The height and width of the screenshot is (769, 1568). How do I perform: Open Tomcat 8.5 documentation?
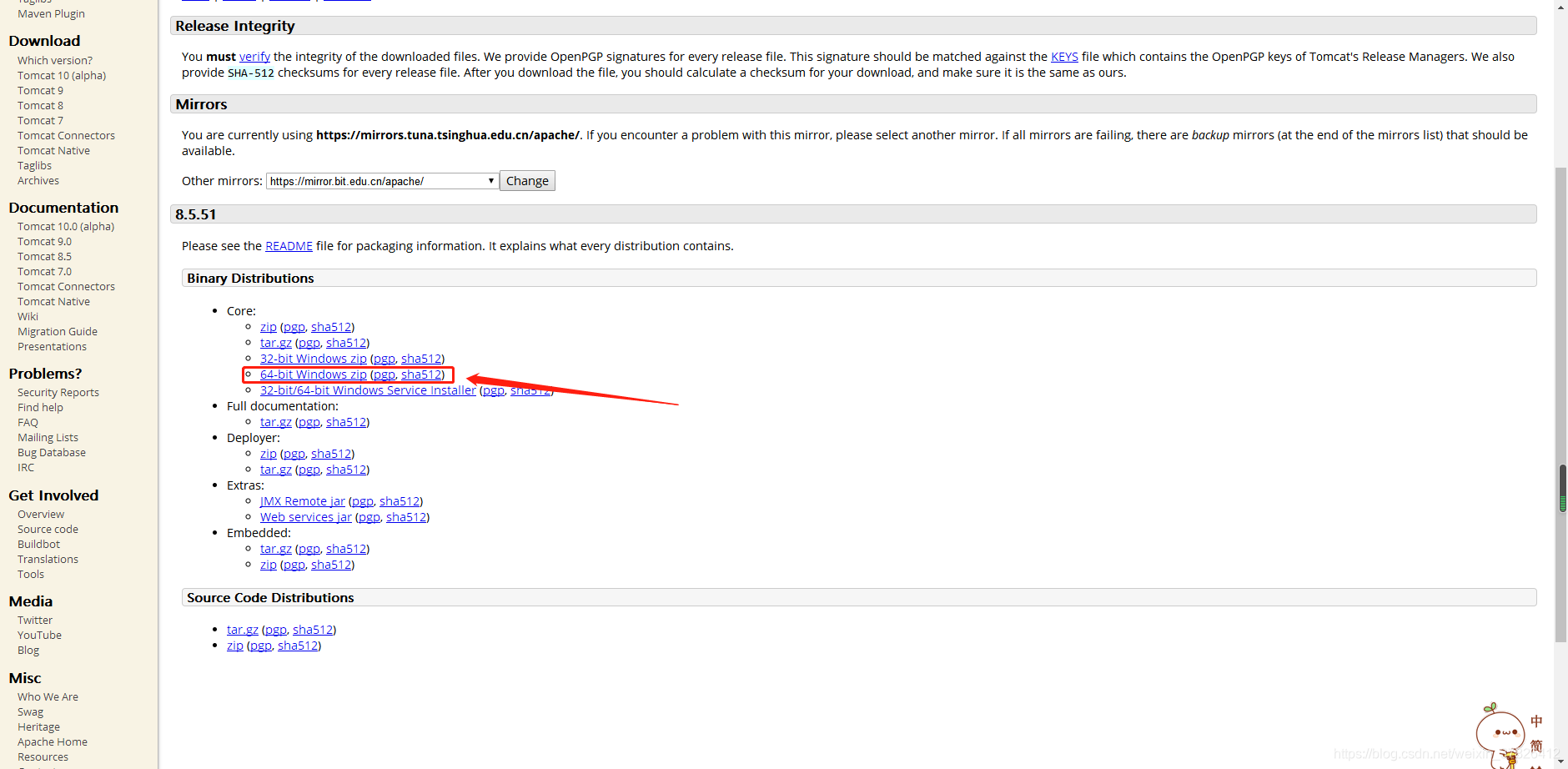coord(44,256)
